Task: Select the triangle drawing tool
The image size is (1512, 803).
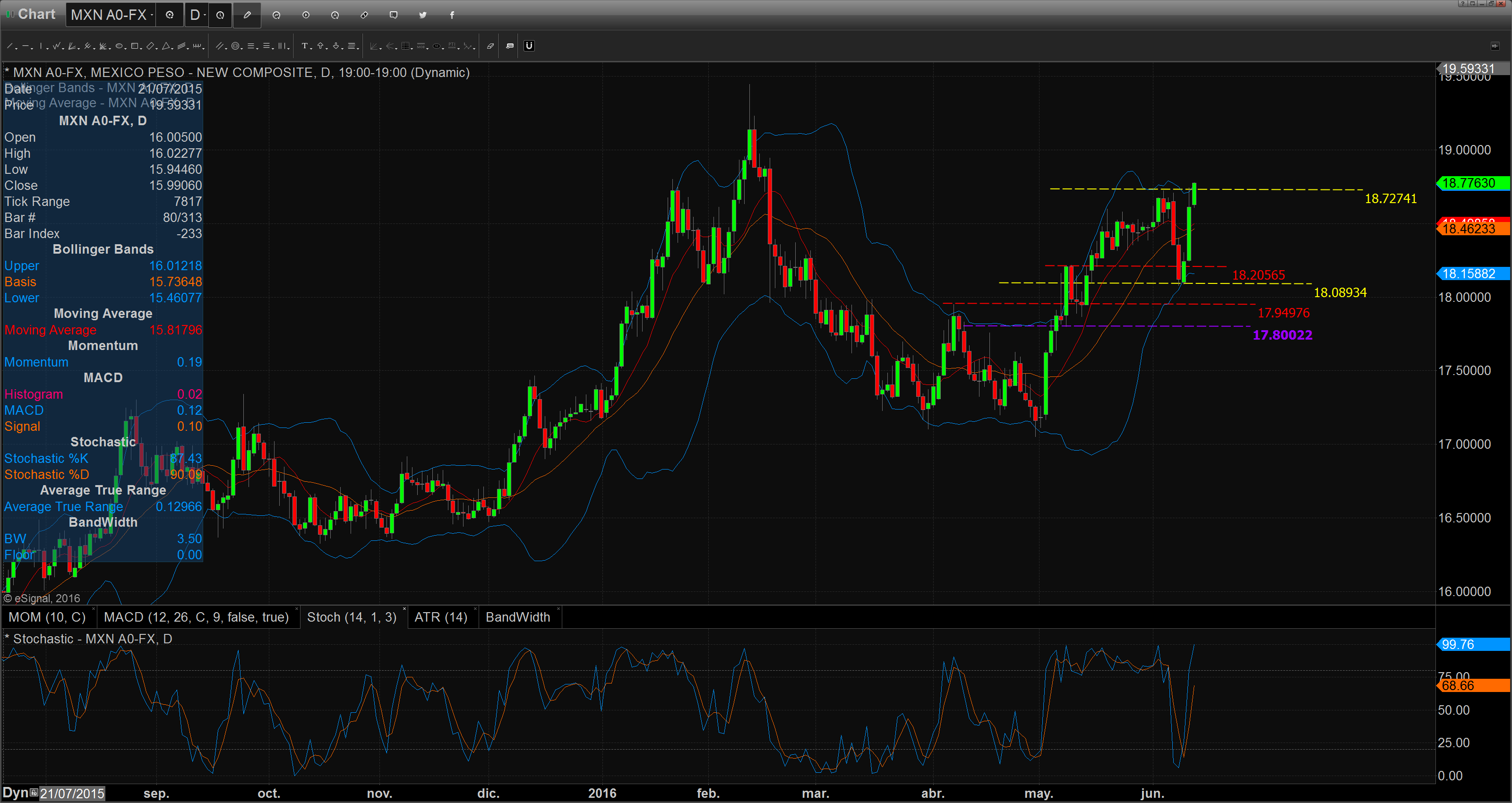Action: click(x=166, y=46)
